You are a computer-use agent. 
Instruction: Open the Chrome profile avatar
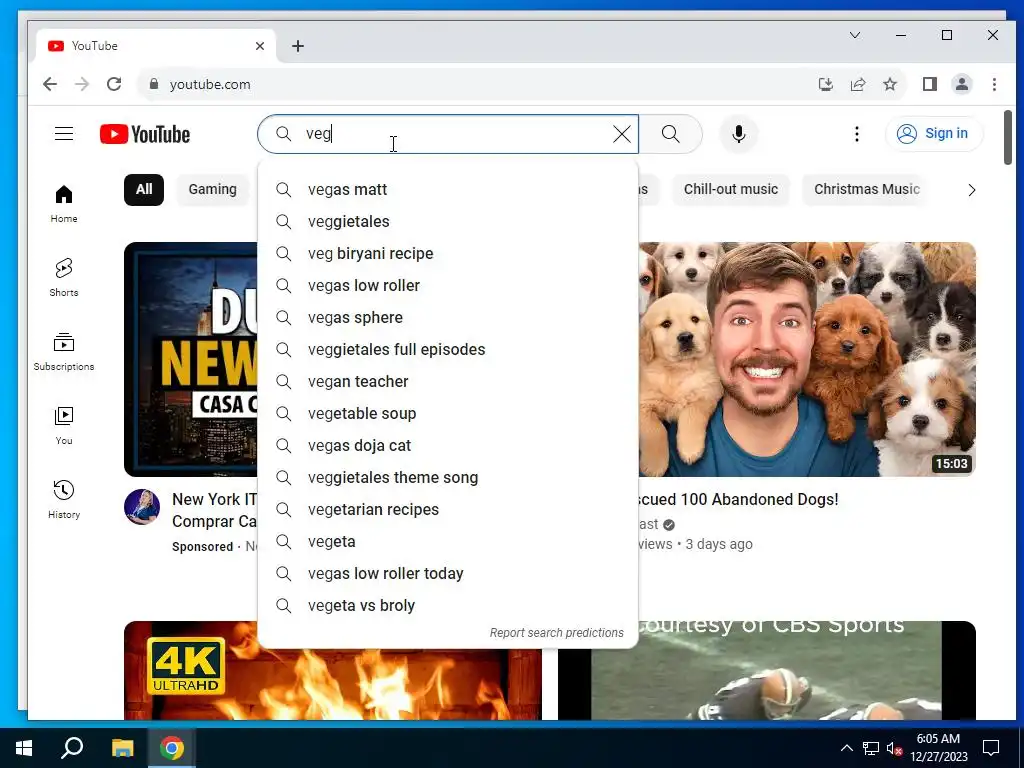[962, 84]
